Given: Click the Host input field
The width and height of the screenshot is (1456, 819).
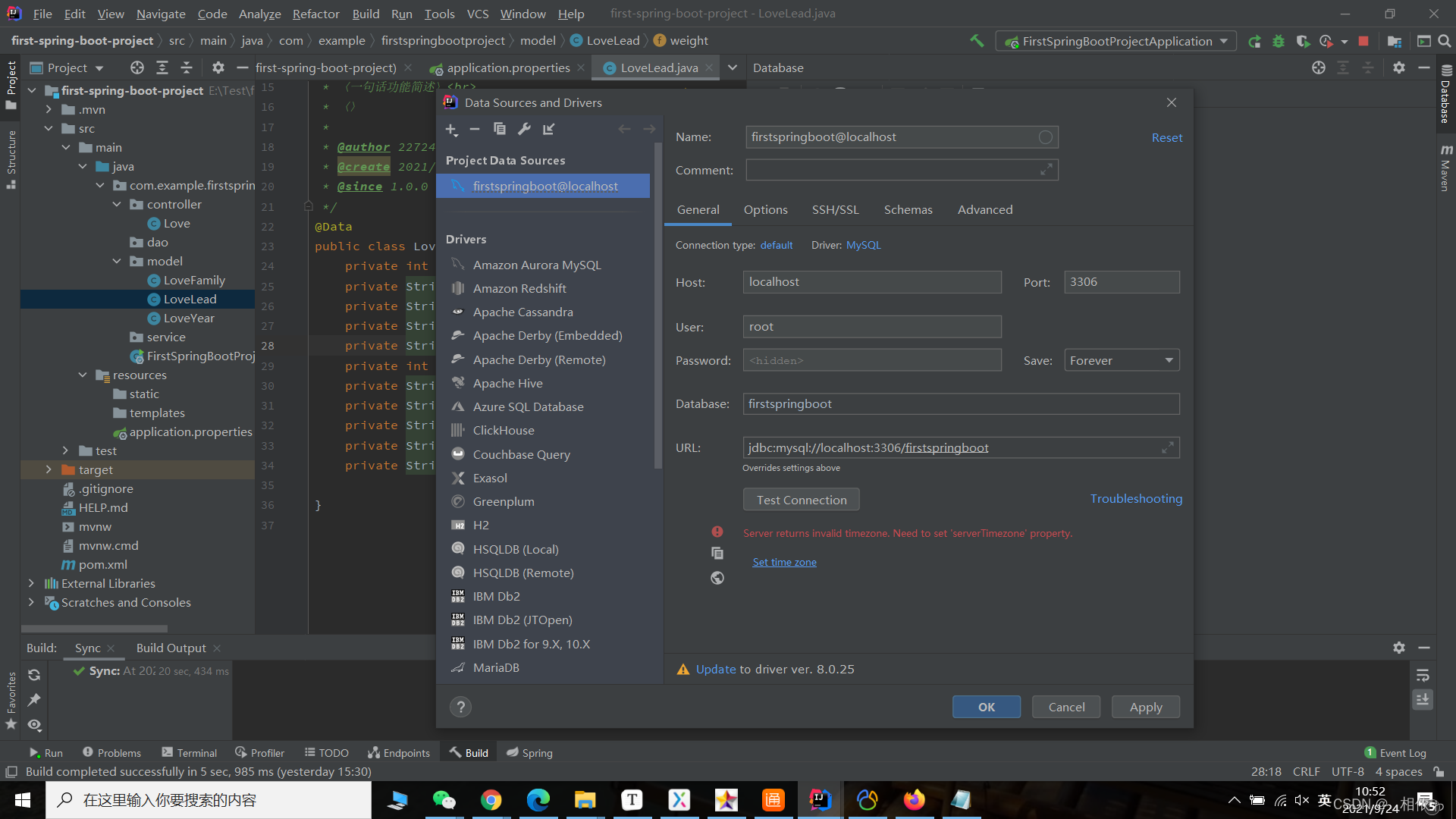Looking at the screenshot, I should pyautogui.click(x=872, y=282).
